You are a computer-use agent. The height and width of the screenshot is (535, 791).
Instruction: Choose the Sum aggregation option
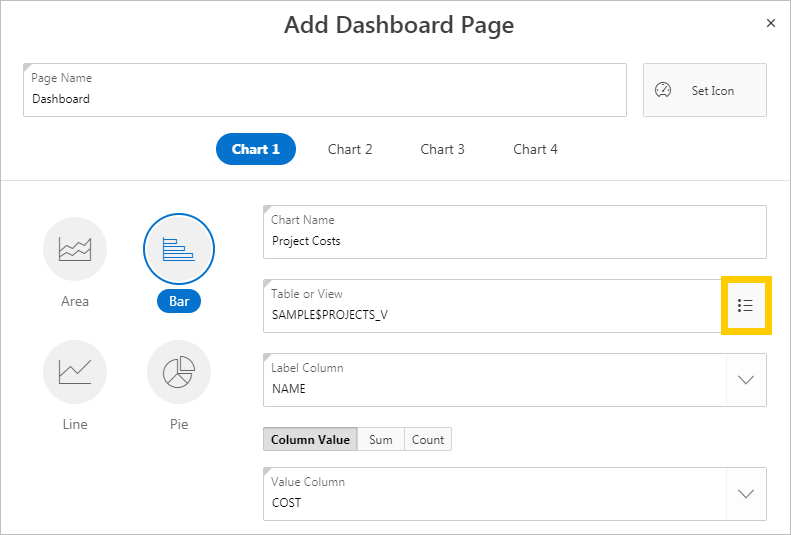pyautogui.click(x=381, y=439)
